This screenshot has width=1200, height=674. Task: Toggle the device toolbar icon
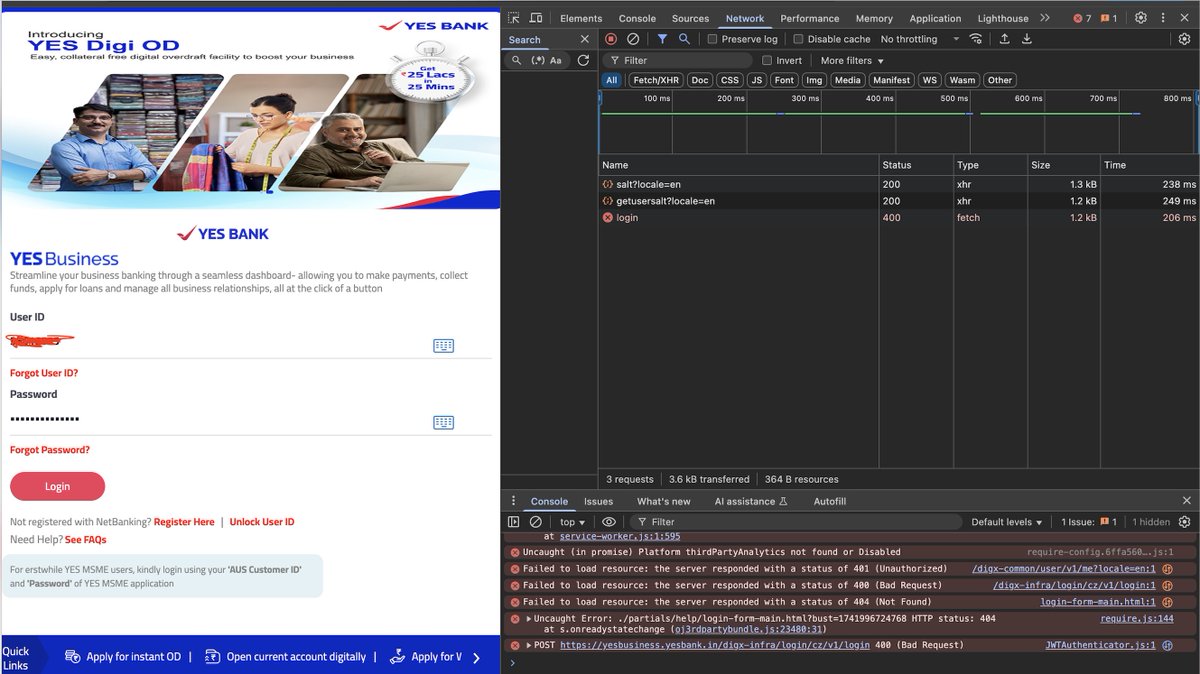pyautogui.click(x=536, y=18)
